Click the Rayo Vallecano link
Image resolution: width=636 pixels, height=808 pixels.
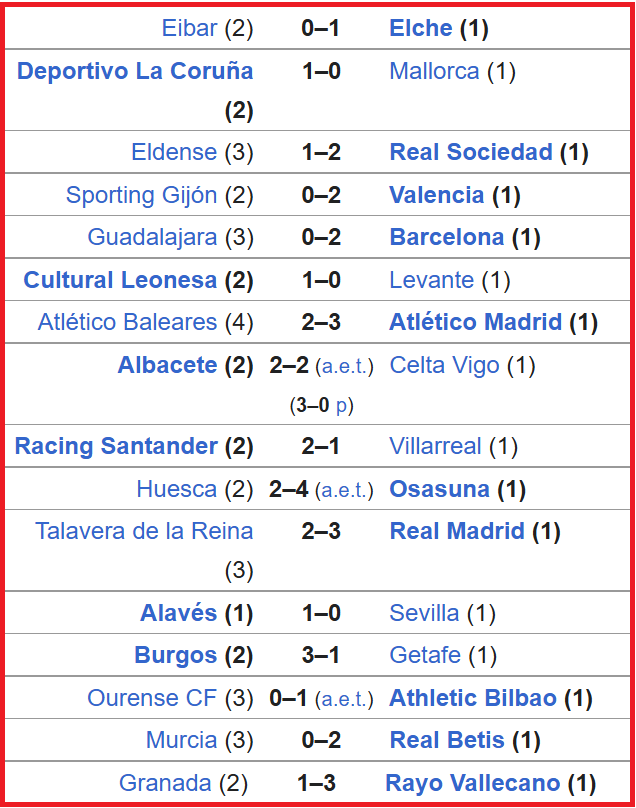tap(473, 783)
